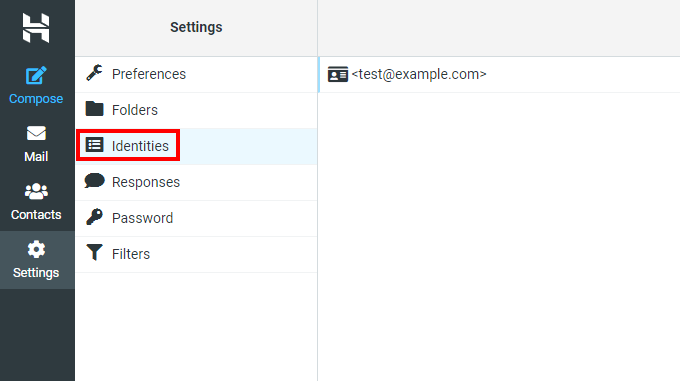Select the Mail envelope icon
Image resolution: width=680 pixels, height=381 pixels.
coord(36,133)
